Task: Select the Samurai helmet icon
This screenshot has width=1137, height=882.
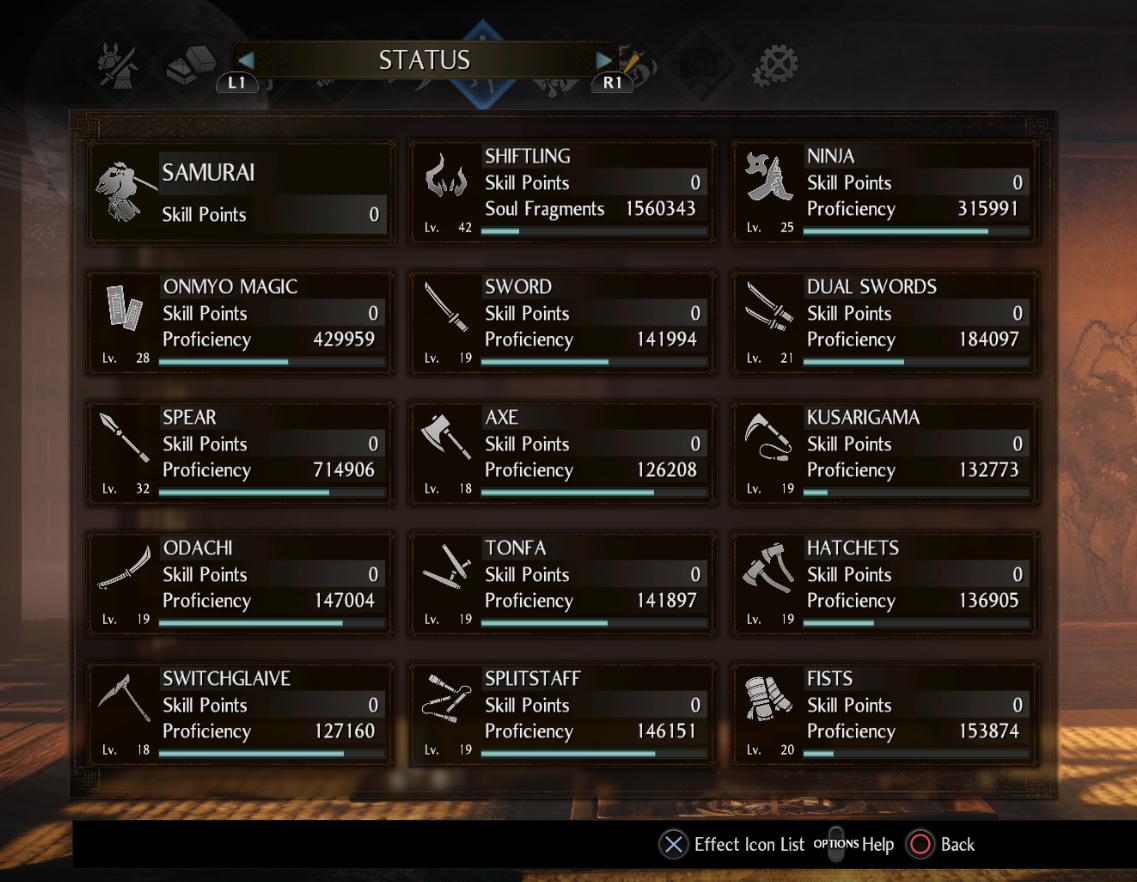Action: coord(120,191)
